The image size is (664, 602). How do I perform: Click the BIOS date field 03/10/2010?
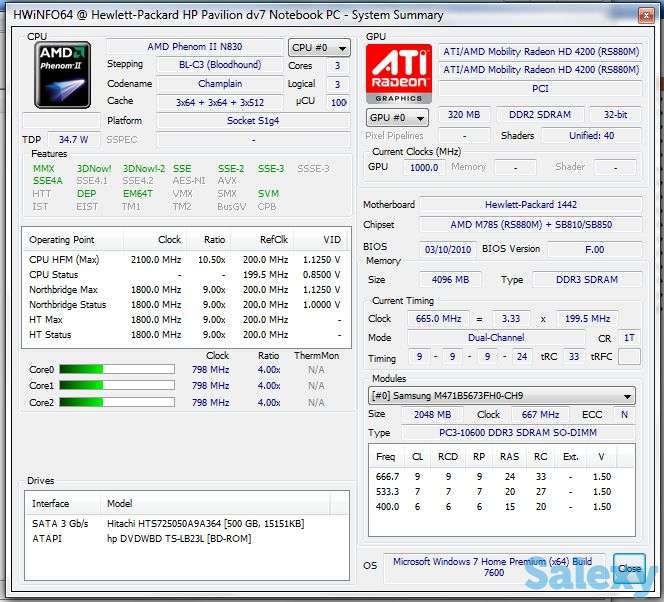point(448,249)
